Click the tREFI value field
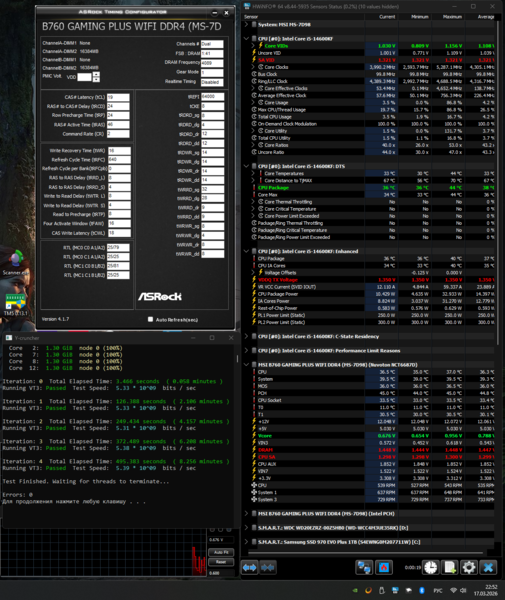 pyautogui.click(x=212, y=96)
